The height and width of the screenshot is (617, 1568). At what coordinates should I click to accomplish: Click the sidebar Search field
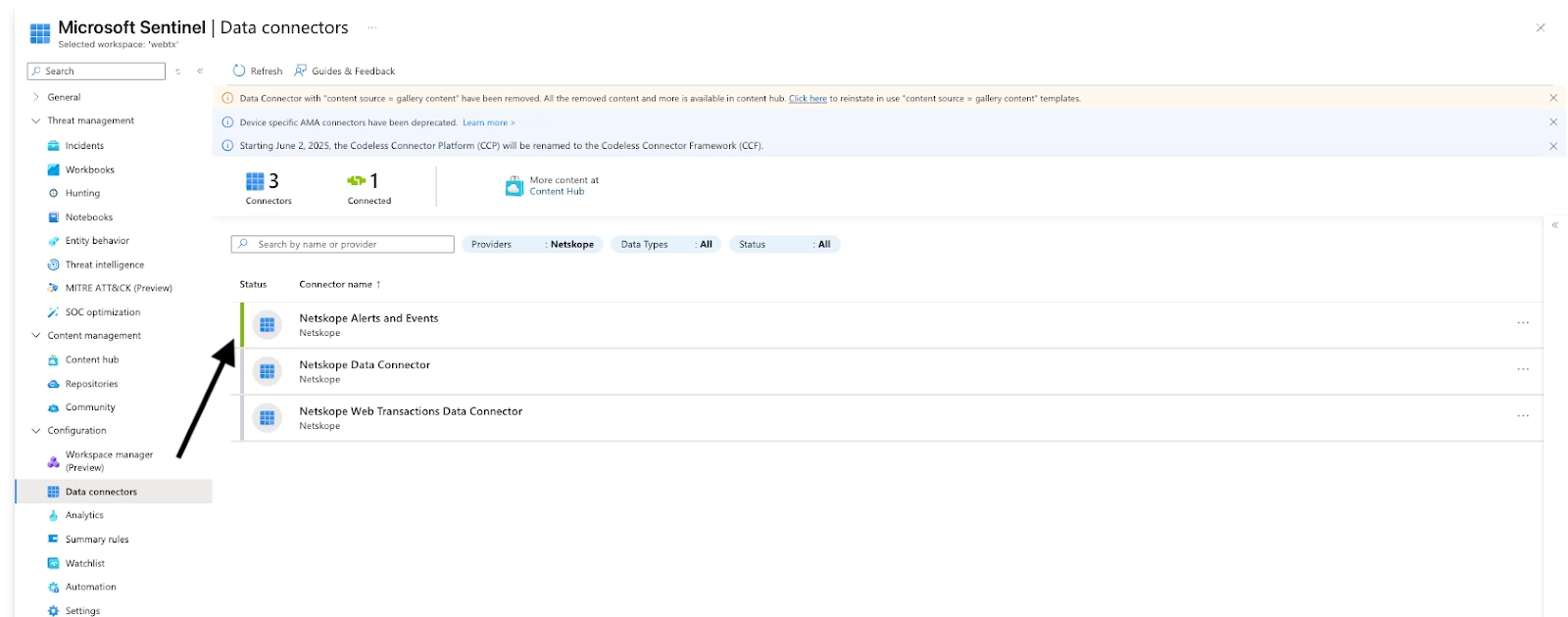(96, 71)
